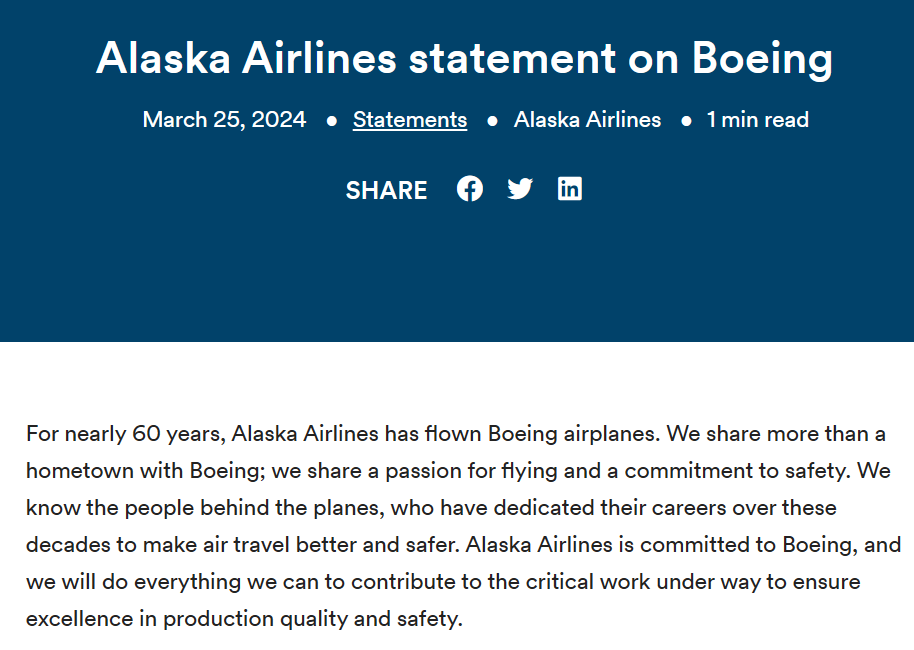Viewport: 914px width, 650px height.
Task: Share the statement on Facebook
Action: tap(470, 189)
